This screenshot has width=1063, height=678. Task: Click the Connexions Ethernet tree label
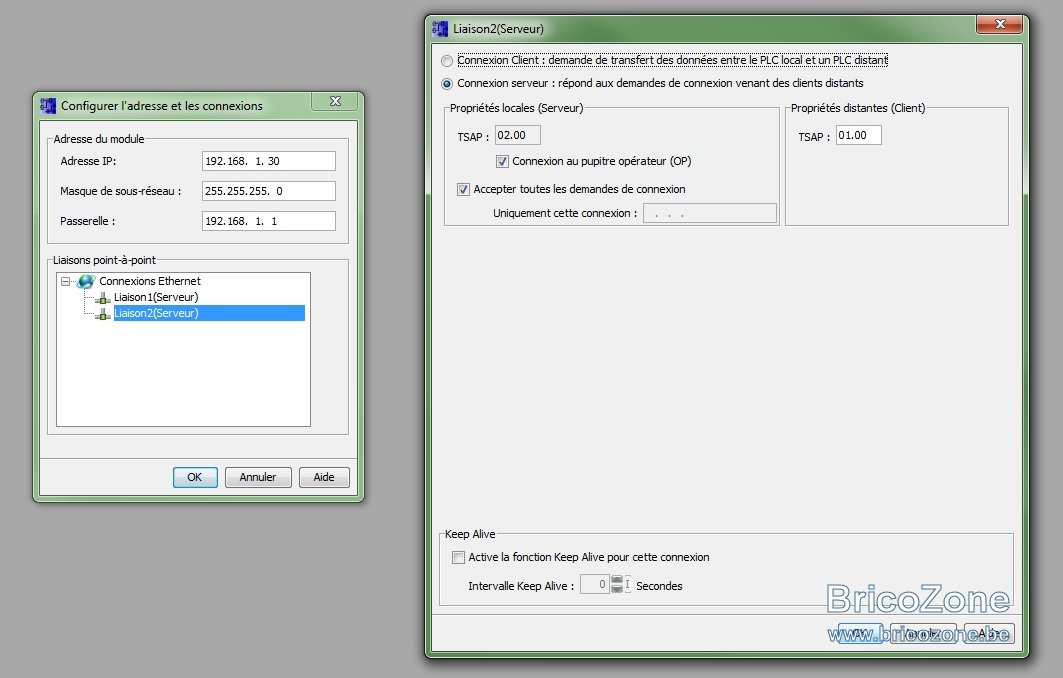[x=150, y=281]
